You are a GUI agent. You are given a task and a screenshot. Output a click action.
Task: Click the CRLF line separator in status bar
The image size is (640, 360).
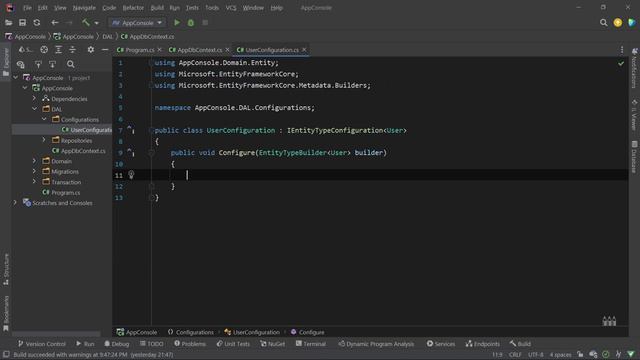515,355
